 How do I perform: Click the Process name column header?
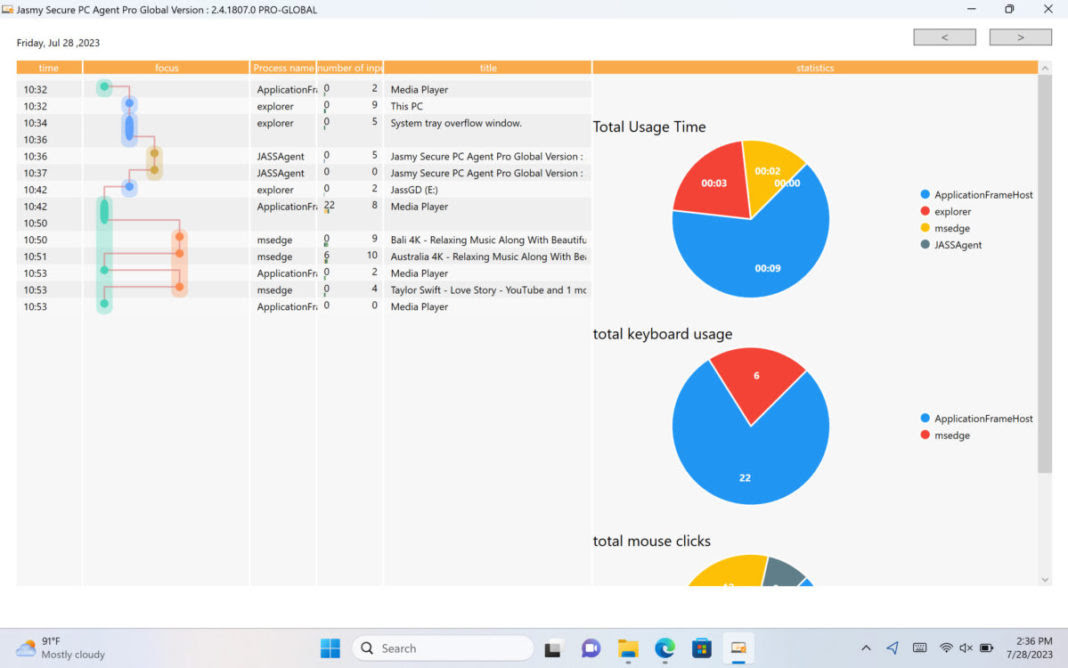[283, 67]
